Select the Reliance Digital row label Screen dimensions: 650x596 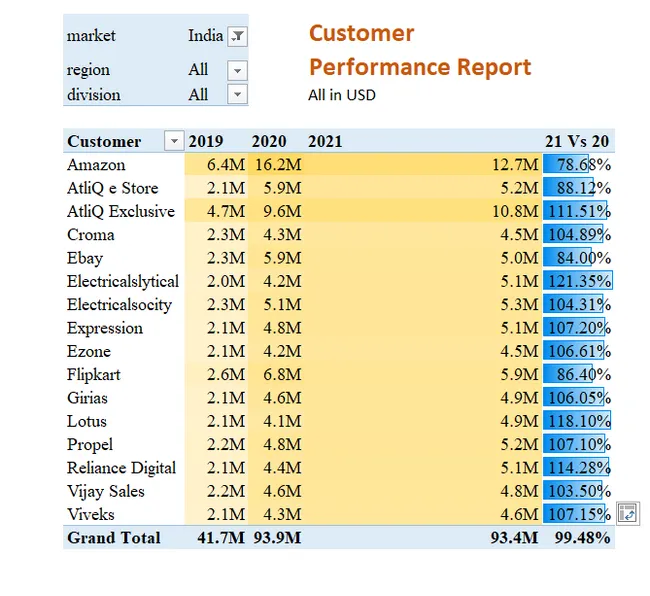coord(121,468)
